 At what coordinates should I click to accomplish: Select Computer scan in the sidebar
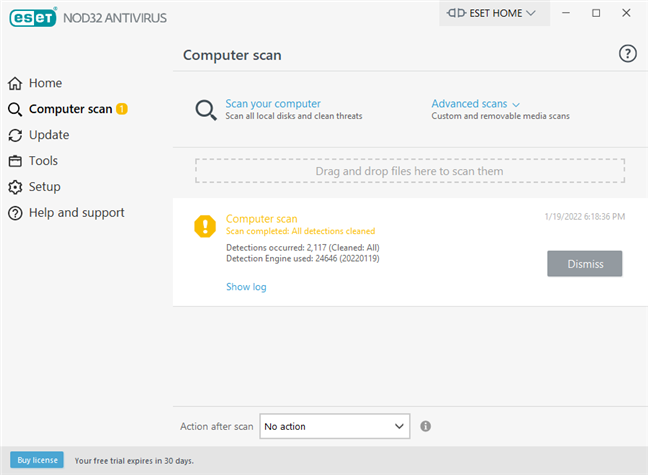[x=71, y=109]
